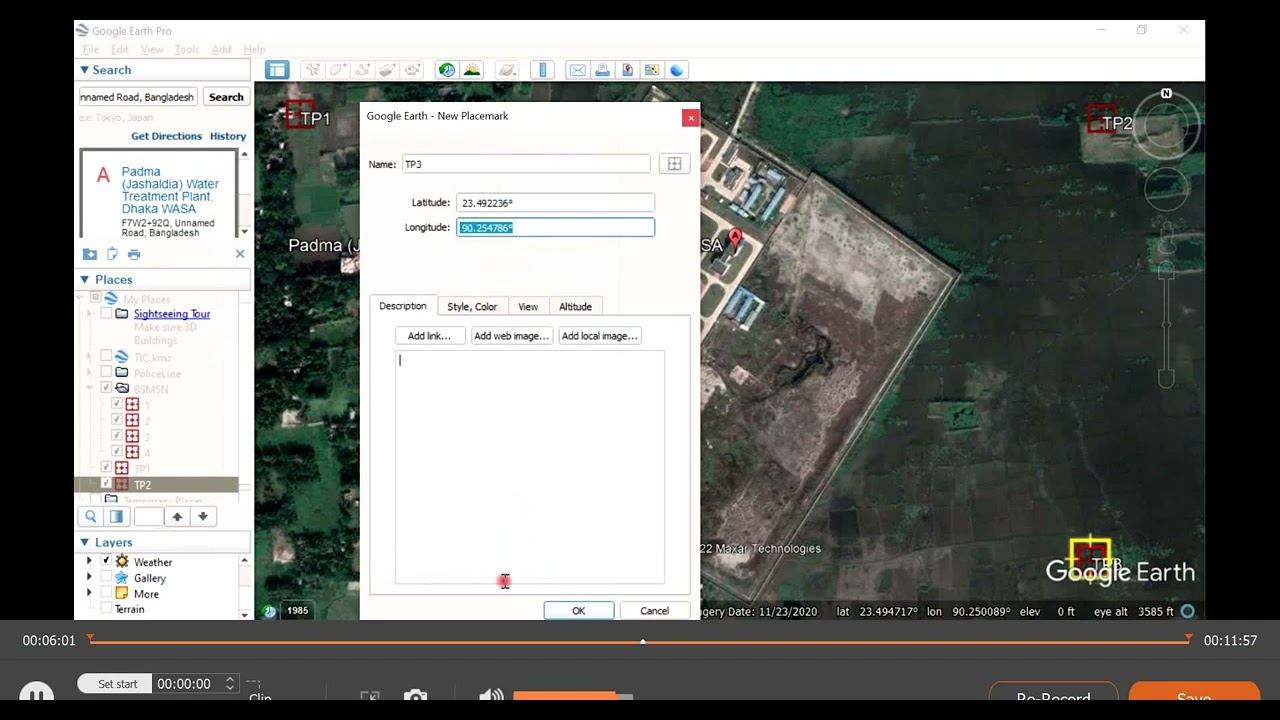Select the Ruler tool icon

543,70
